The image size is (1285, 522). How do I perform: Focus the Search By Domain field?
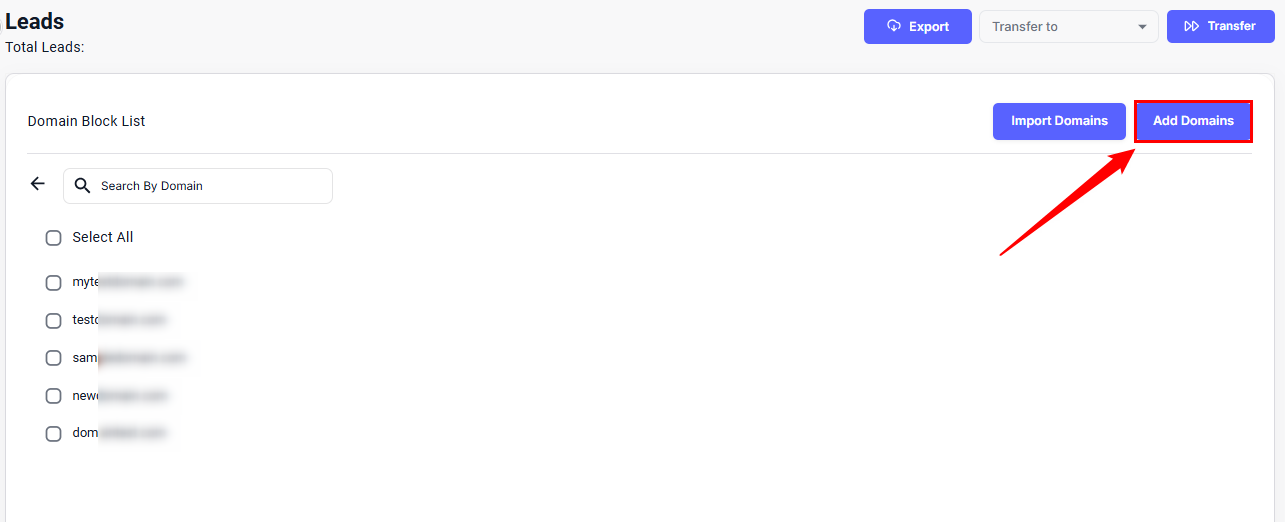[x=210, y=186]
